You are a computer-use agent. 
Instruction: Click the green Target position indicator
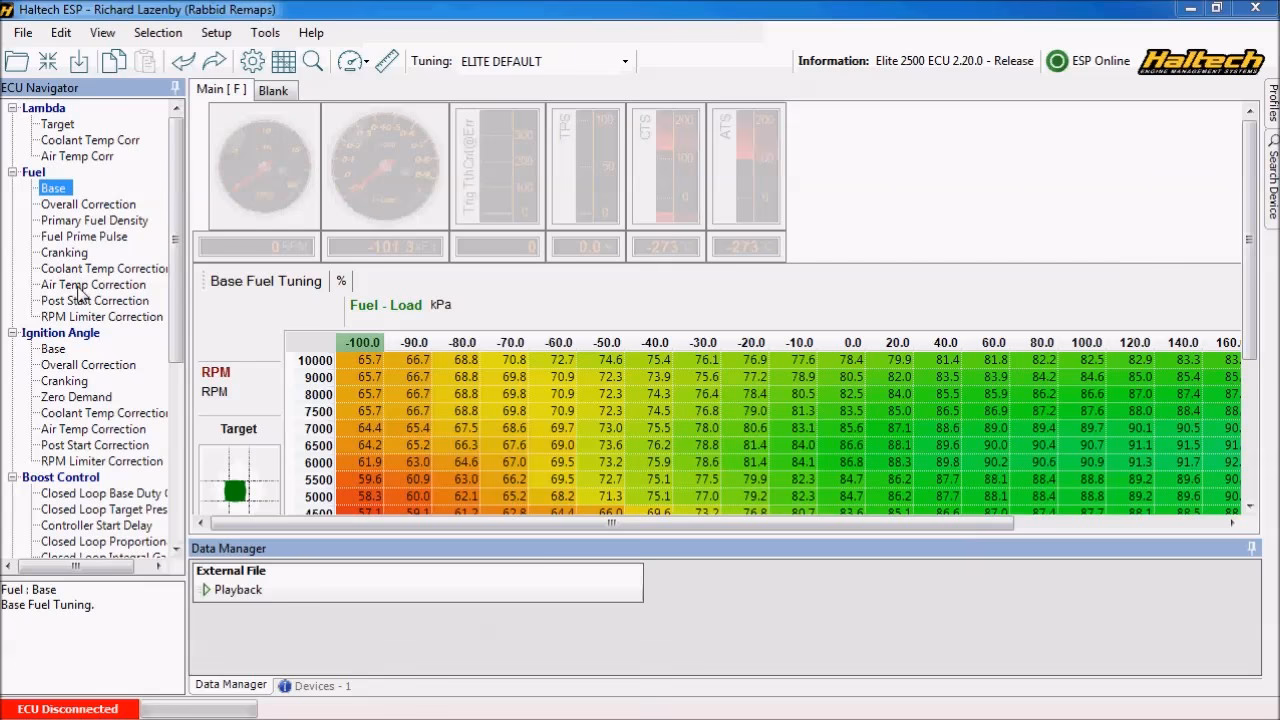pyautogui.click(x=235, y=490)
